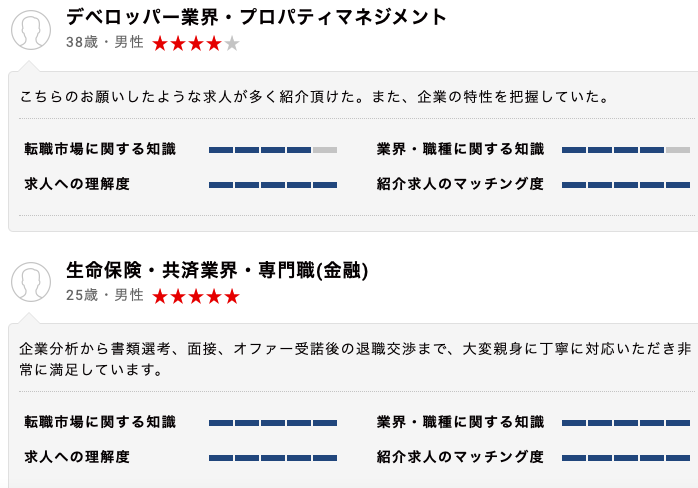Click the 38歳・男性 reviewer info text

[105, 42]
